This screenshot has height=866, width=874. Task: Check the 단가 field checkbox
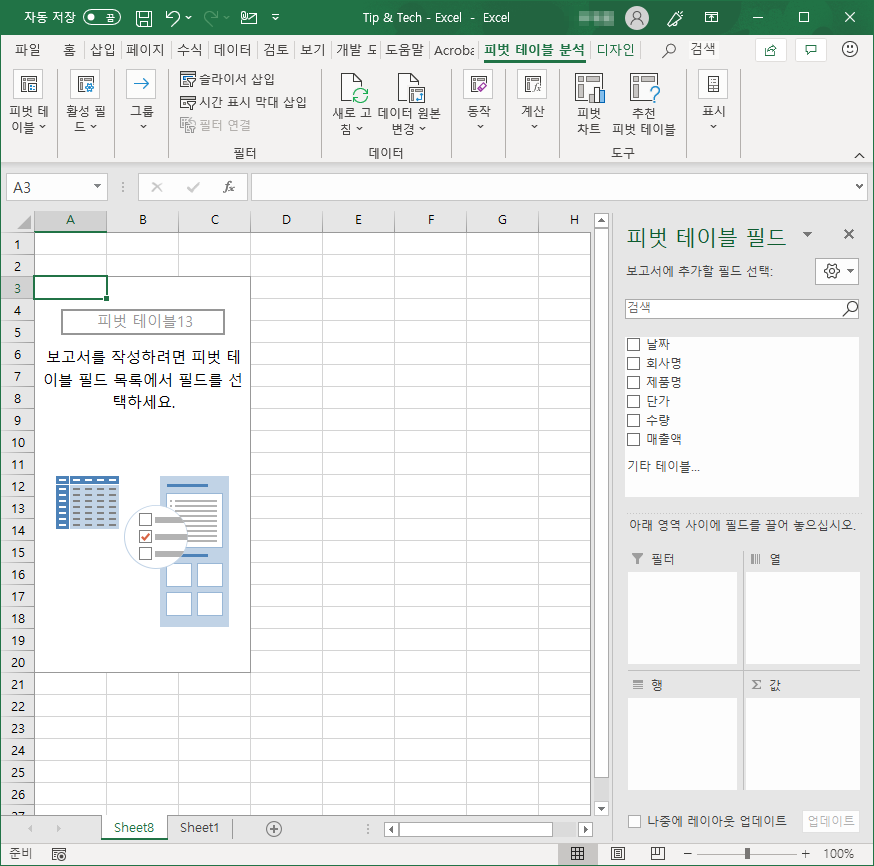coord(633,401)
